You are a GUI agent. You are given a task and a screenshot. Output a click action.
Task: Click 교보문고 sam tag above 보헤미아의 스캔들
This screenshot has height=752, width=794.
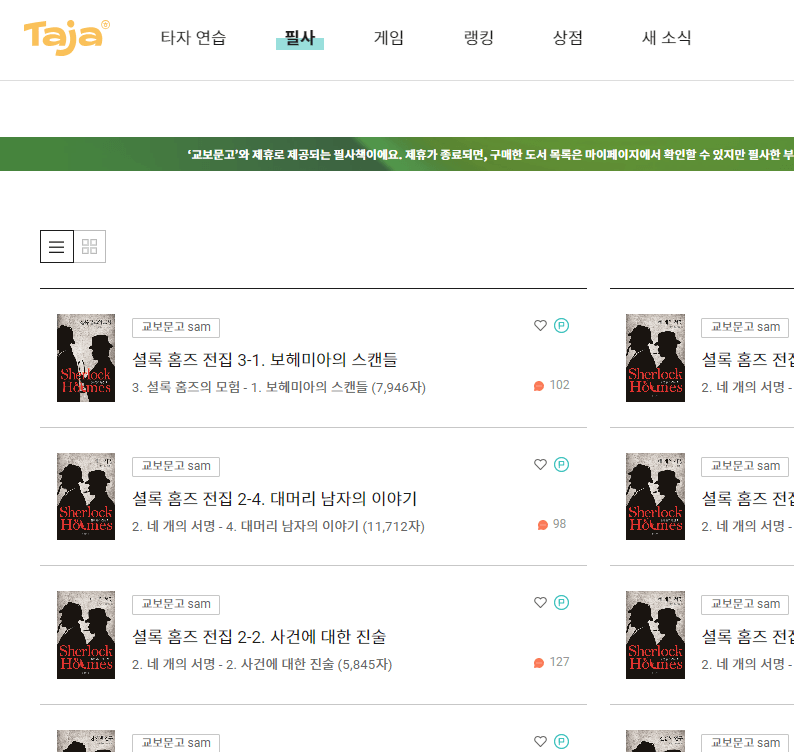coord(176,328)
